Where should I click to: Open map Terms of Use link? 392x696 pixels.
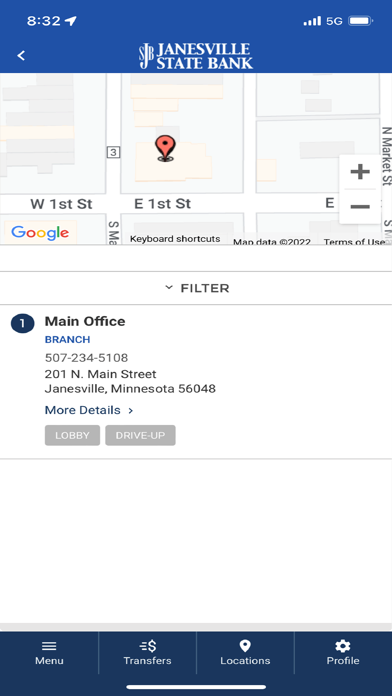[354, 242]
